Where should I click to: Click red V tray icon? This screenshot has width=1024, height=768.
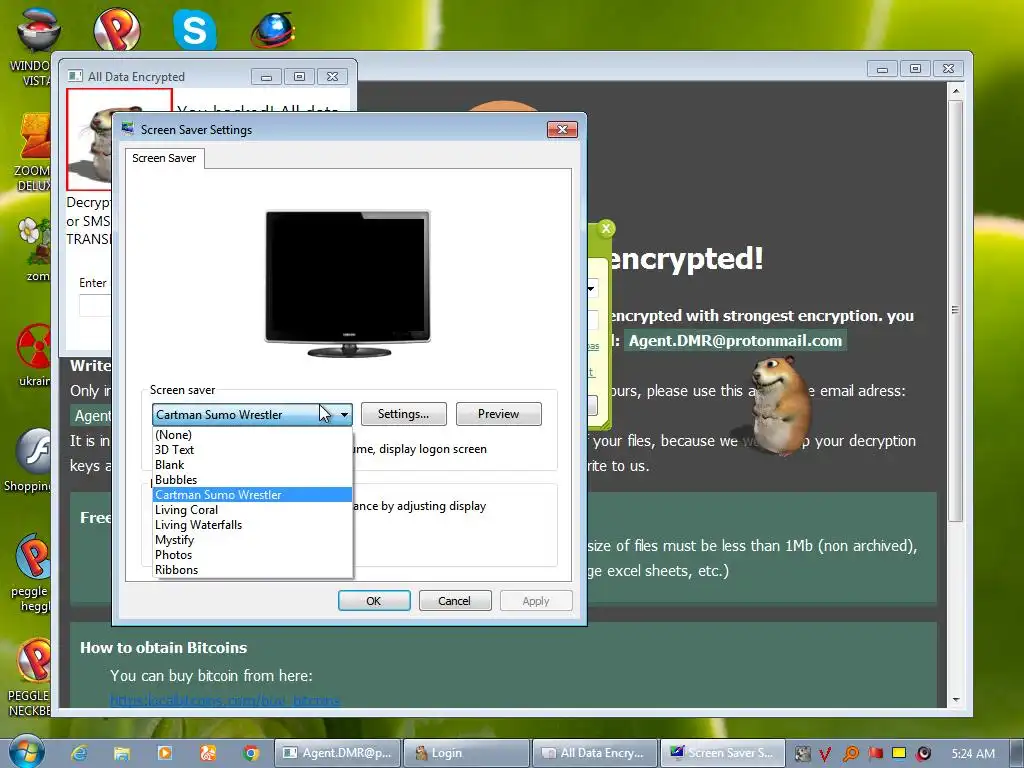click(x=825, y=754)
